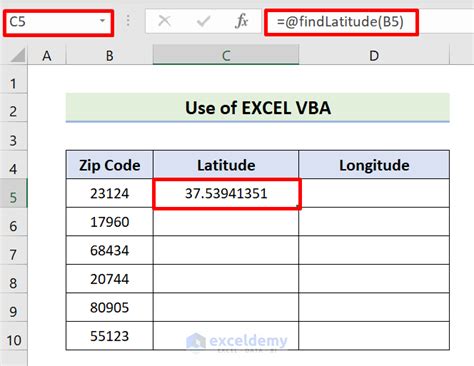This screenshot has width=474, height=366.
Task: Select column C header
Action: tap(226, 55)
